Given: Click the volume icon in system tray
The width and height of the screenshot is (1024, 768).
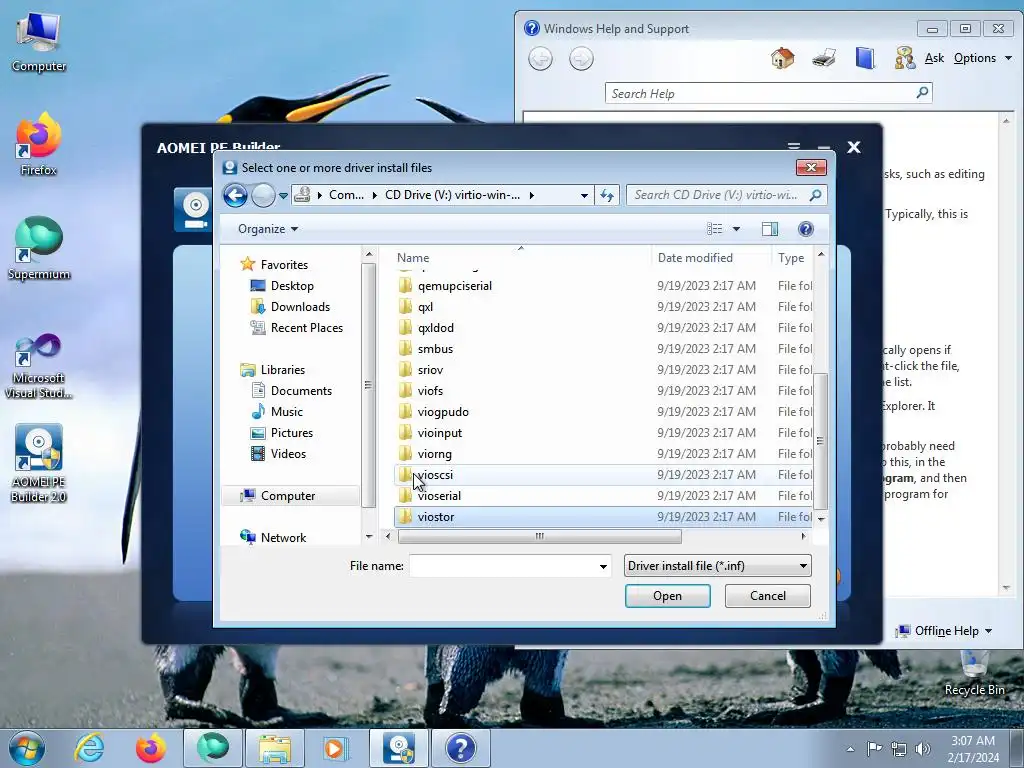Looking at the screenshot, I should 923,749.
